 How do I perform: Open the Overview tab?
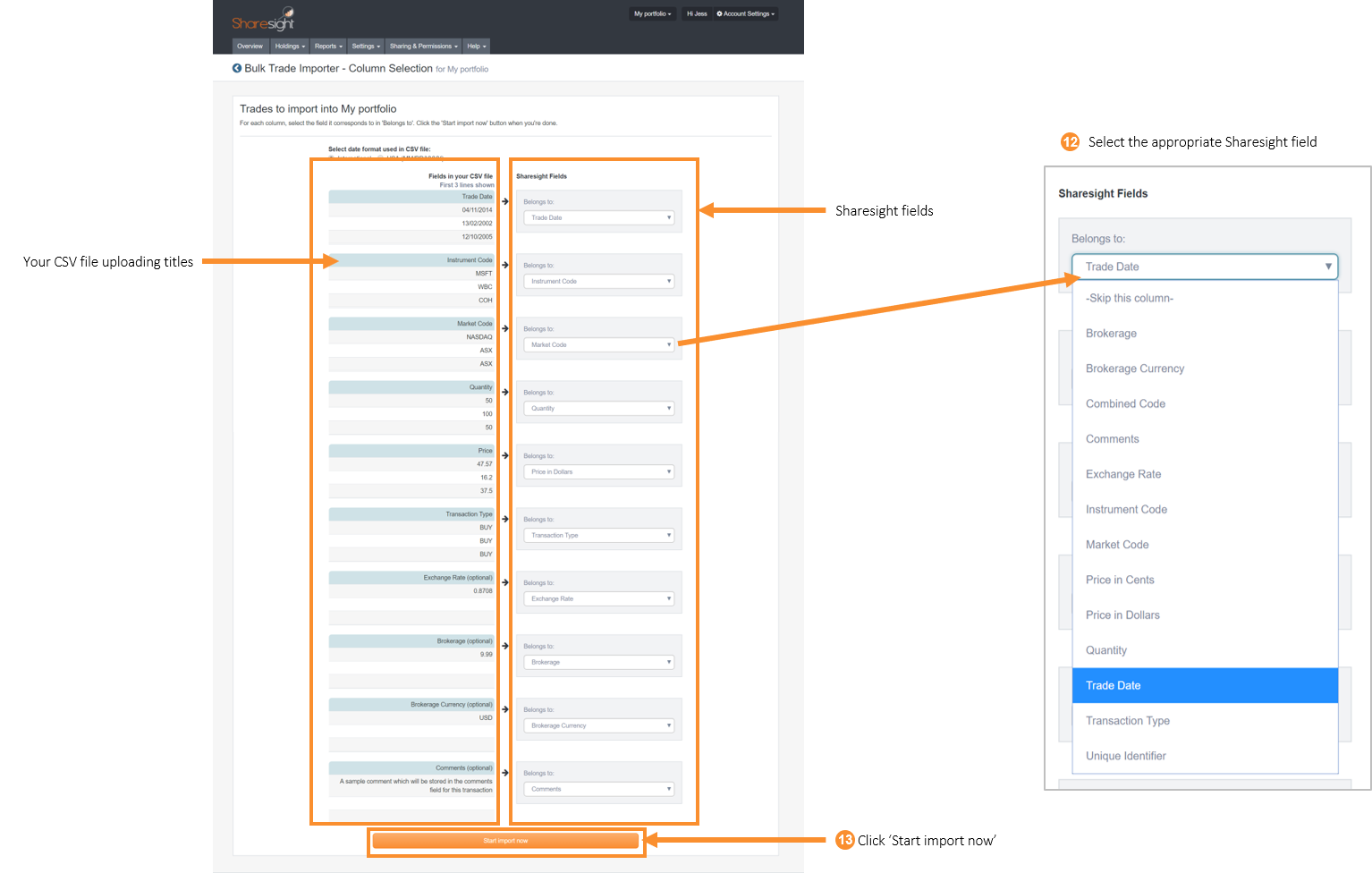[250, 47]
